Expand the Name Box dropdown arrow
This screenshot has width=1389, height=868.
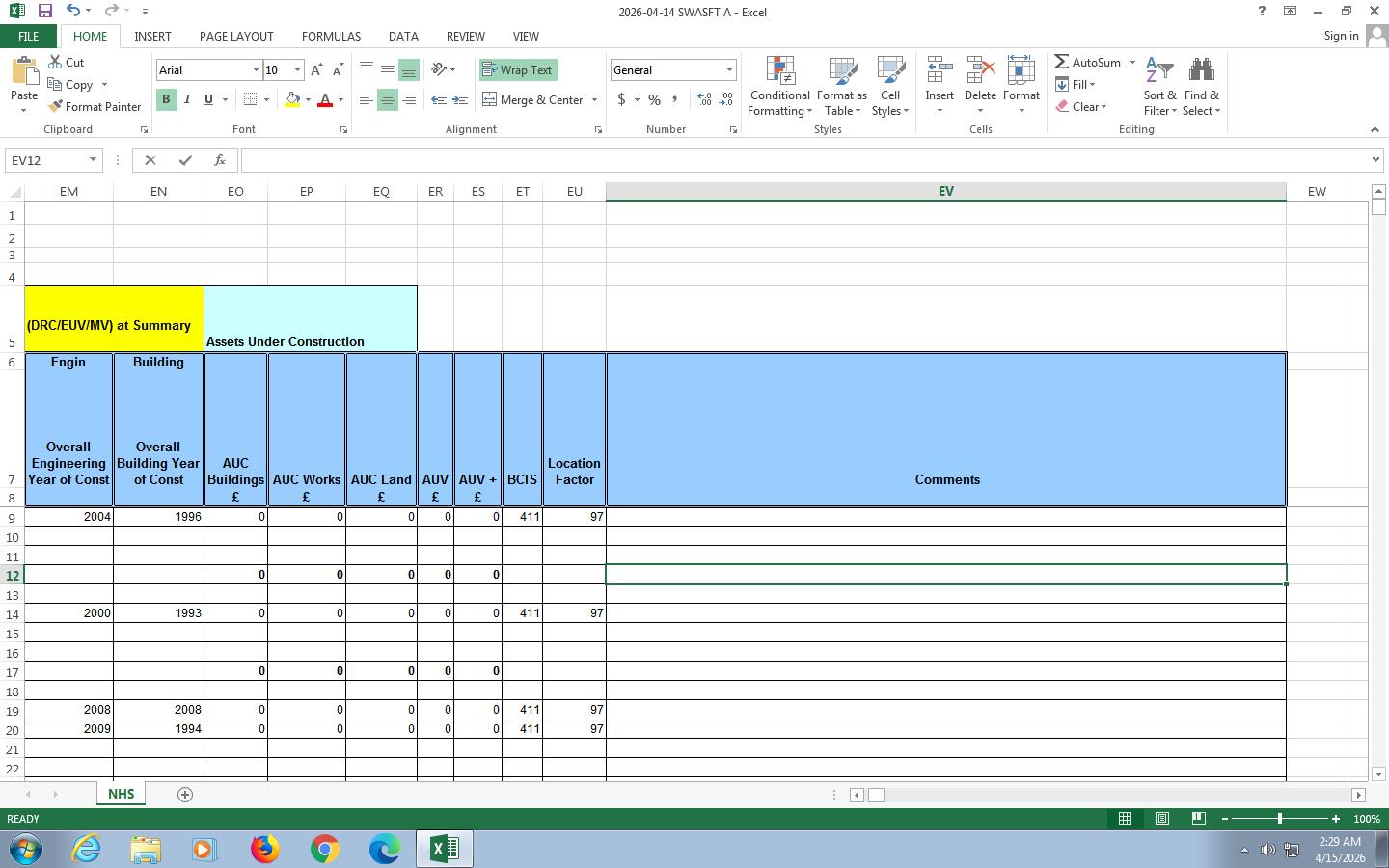93,160
